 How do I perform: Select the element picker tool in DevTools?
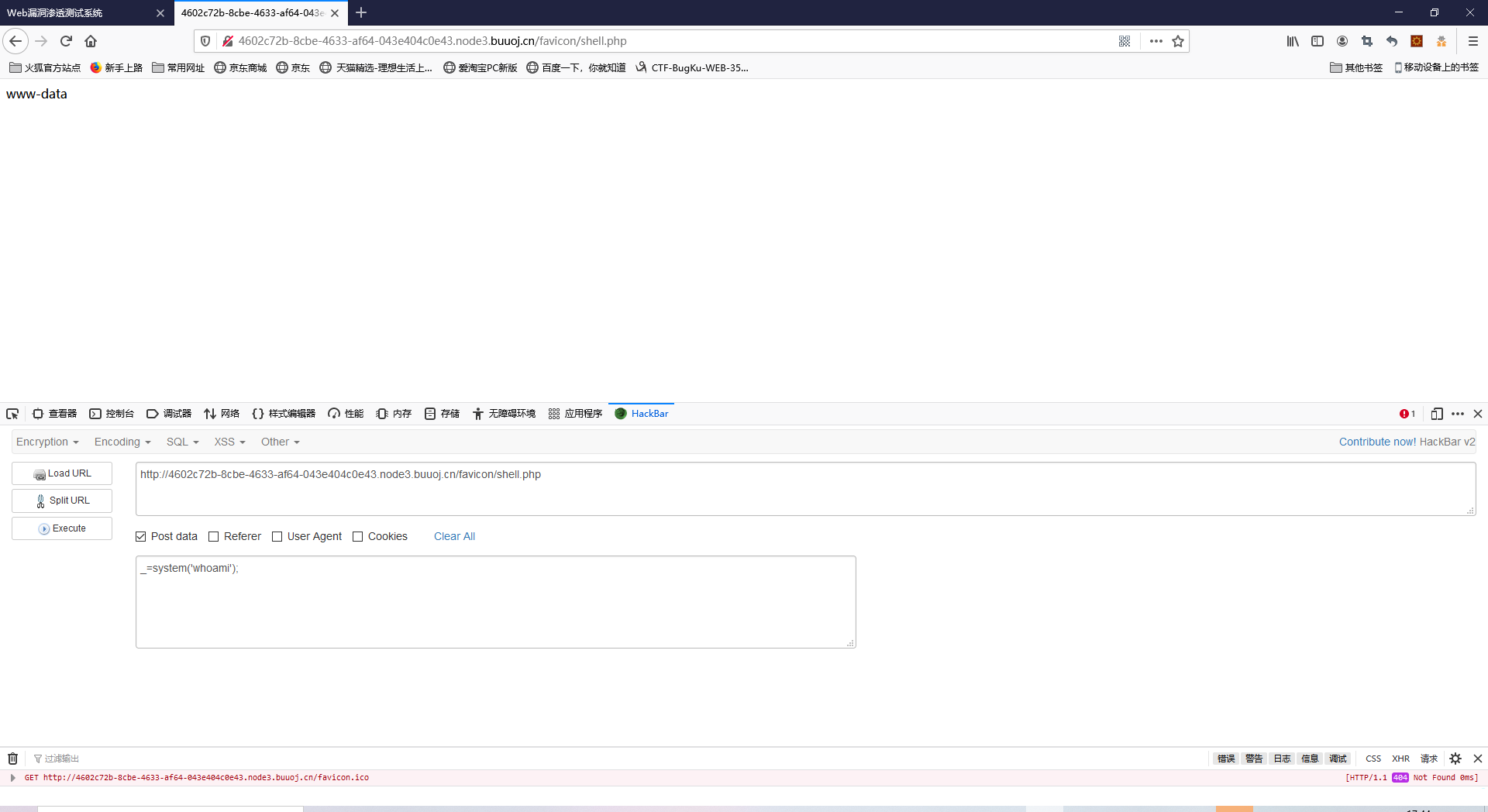(x=12, y=414)
